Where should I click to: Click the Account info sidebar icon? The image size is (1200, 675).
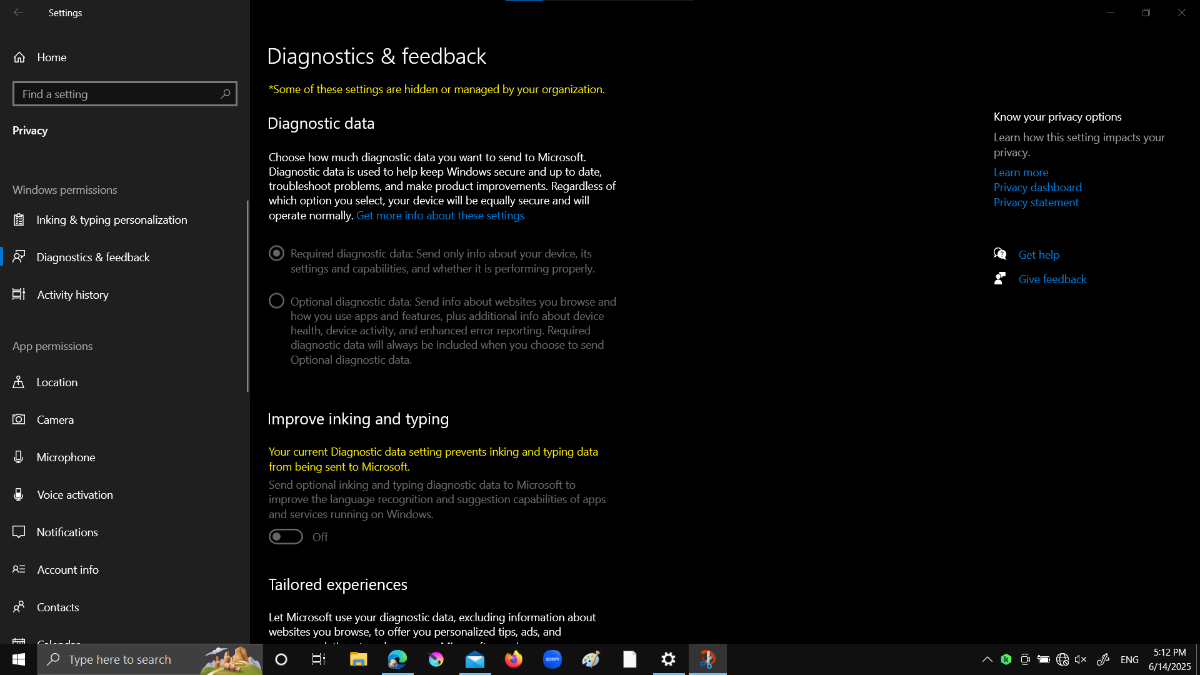(19, 570)
